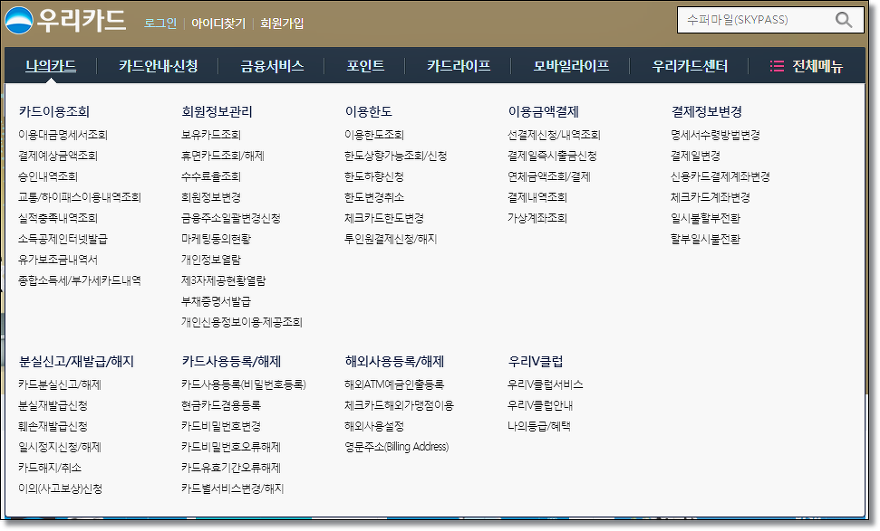Screen dimensions: 880x531
Task: Open the 회원가입 link
Action: pyautogui.click(x=282, y=23)
